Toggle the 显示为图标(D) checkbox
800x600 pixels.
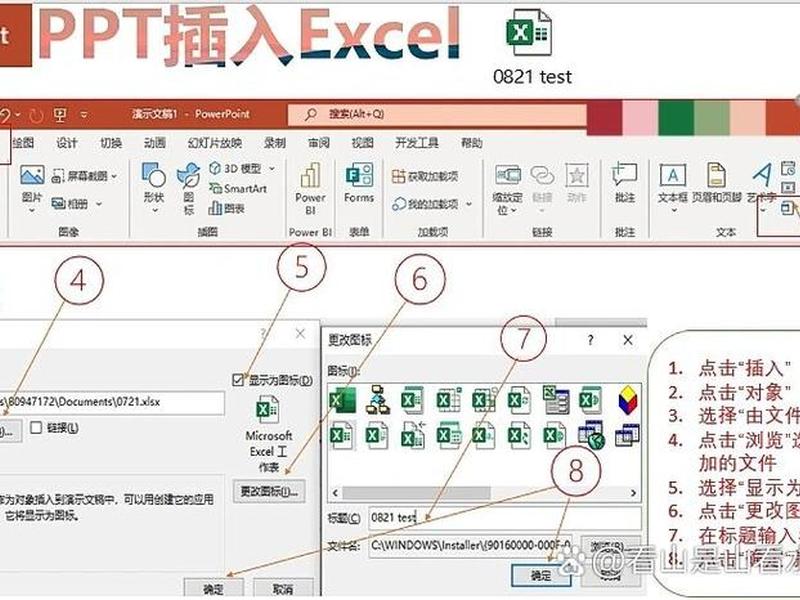[x=238, y=380]
